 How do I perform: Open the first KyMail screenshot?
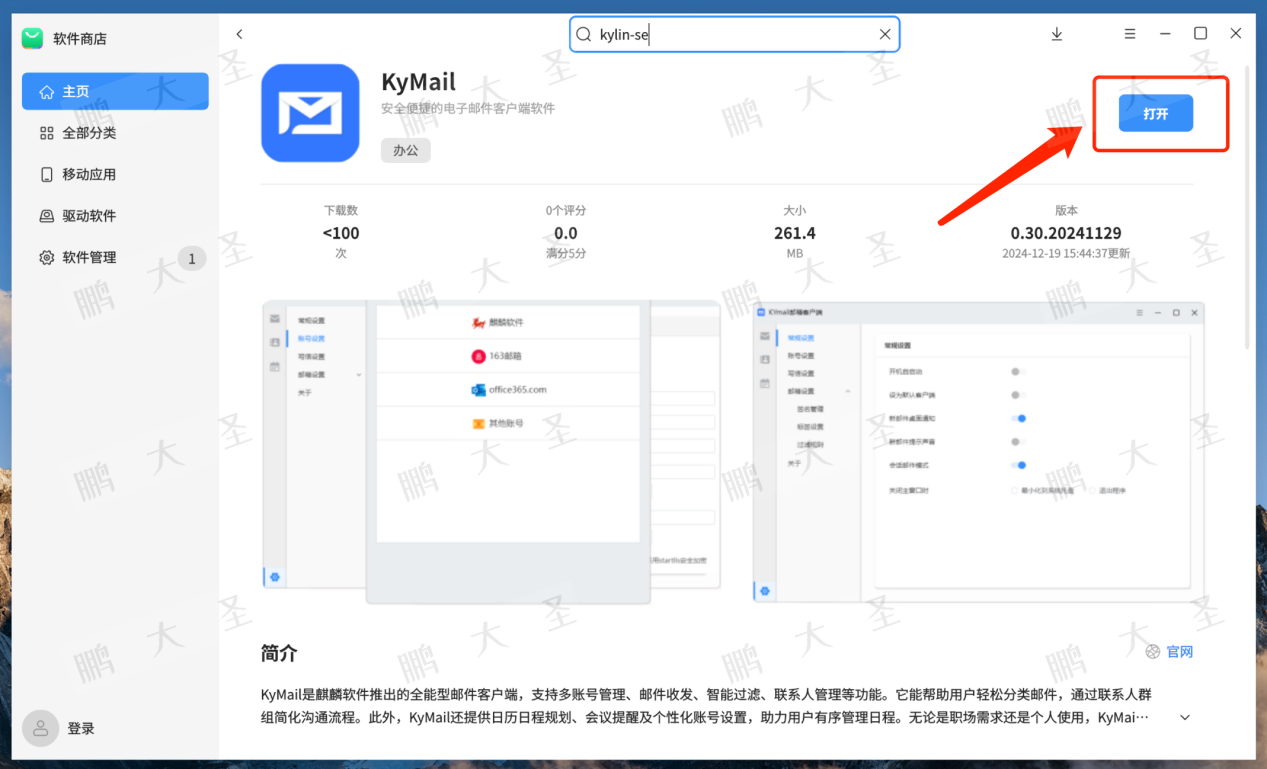click(491, 452)
